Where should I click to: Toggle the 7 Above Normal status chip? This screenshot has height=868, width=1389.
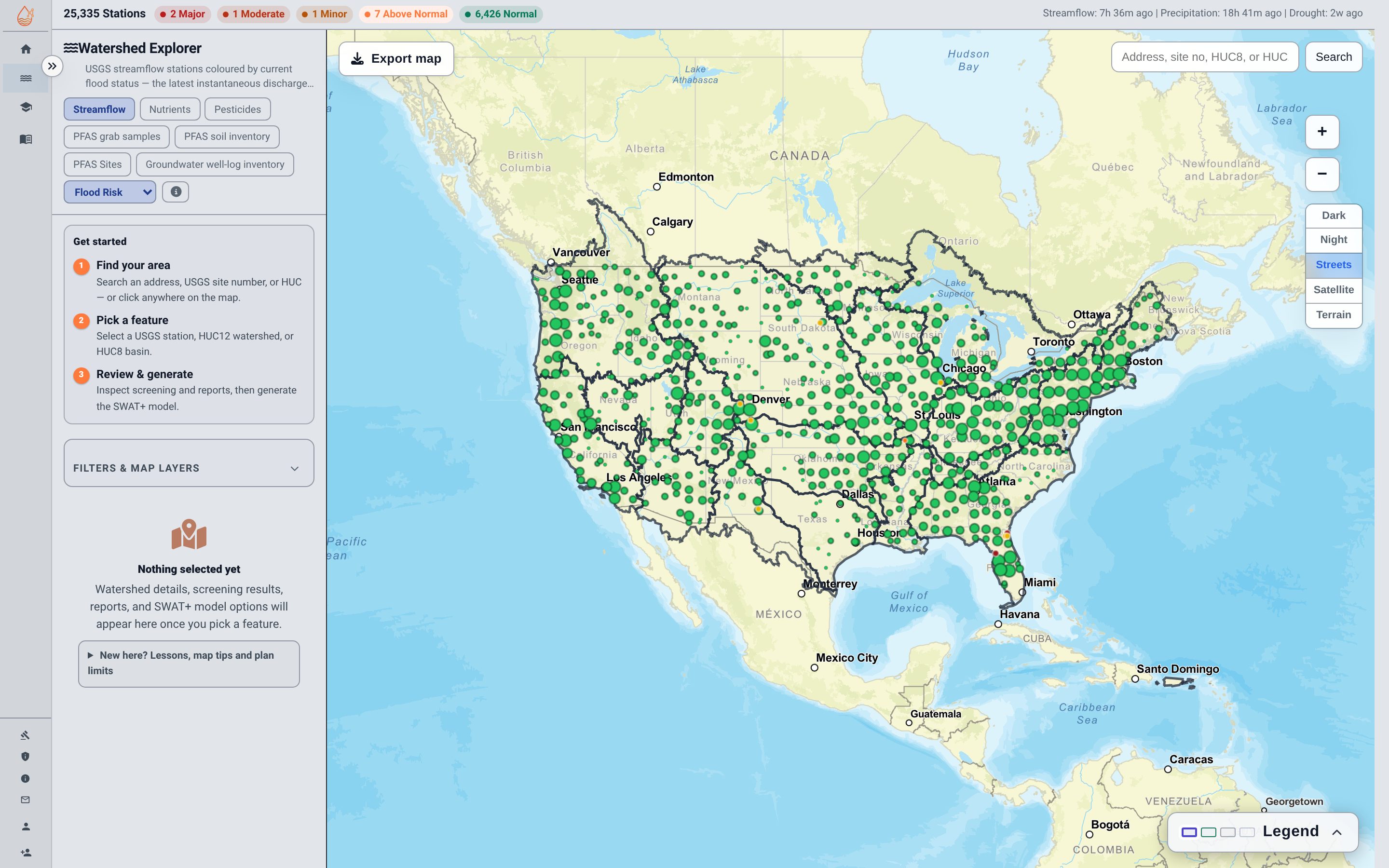pyautogui.click(x=406, y=14)
